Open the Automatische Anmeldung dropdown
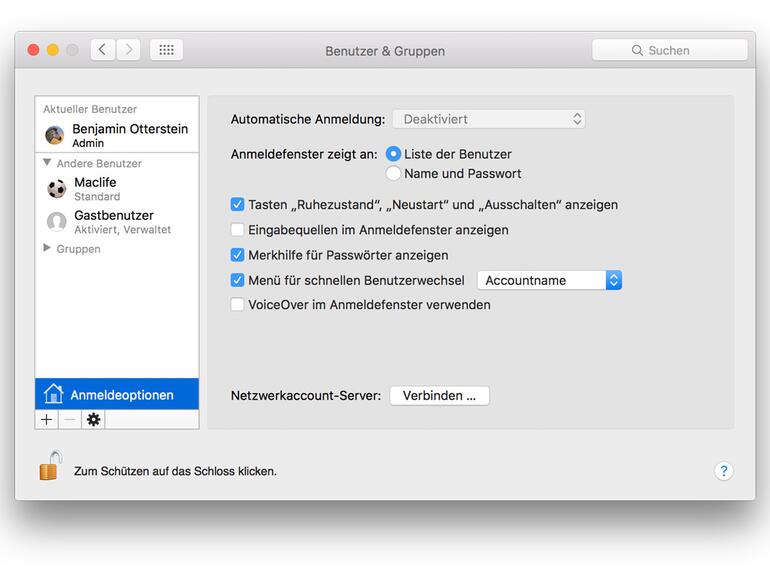The image size is (770, 578). [x=488, y=119]
